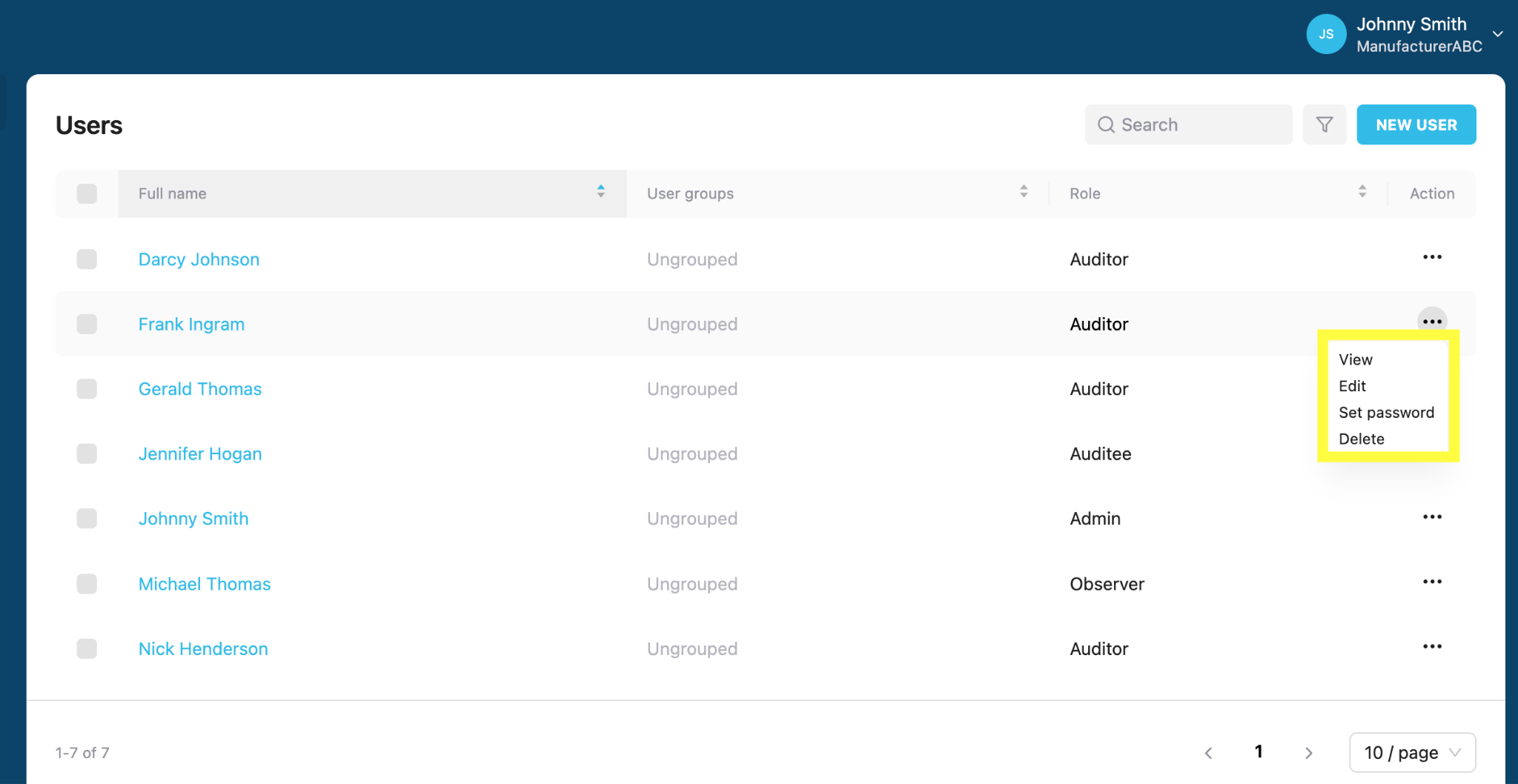The height and width of the screenshot is (784, 1518).
Task: Open the 10 / page dropdown
Action: click(1412, 752)
